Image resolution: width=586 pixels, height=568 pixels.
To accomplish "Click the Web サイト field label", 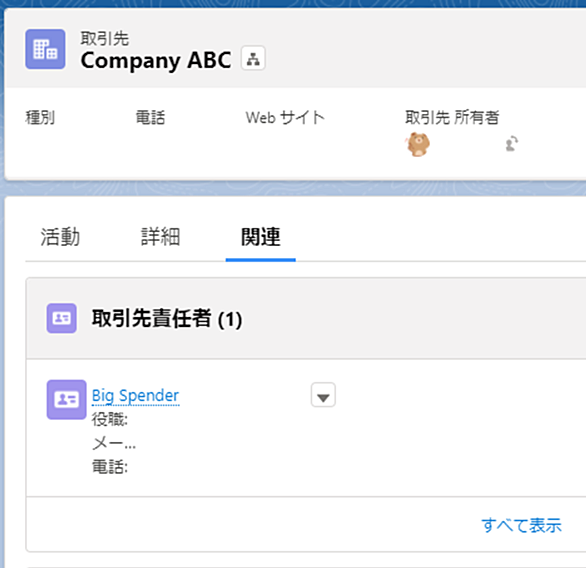I will click(x=285, y=118).
